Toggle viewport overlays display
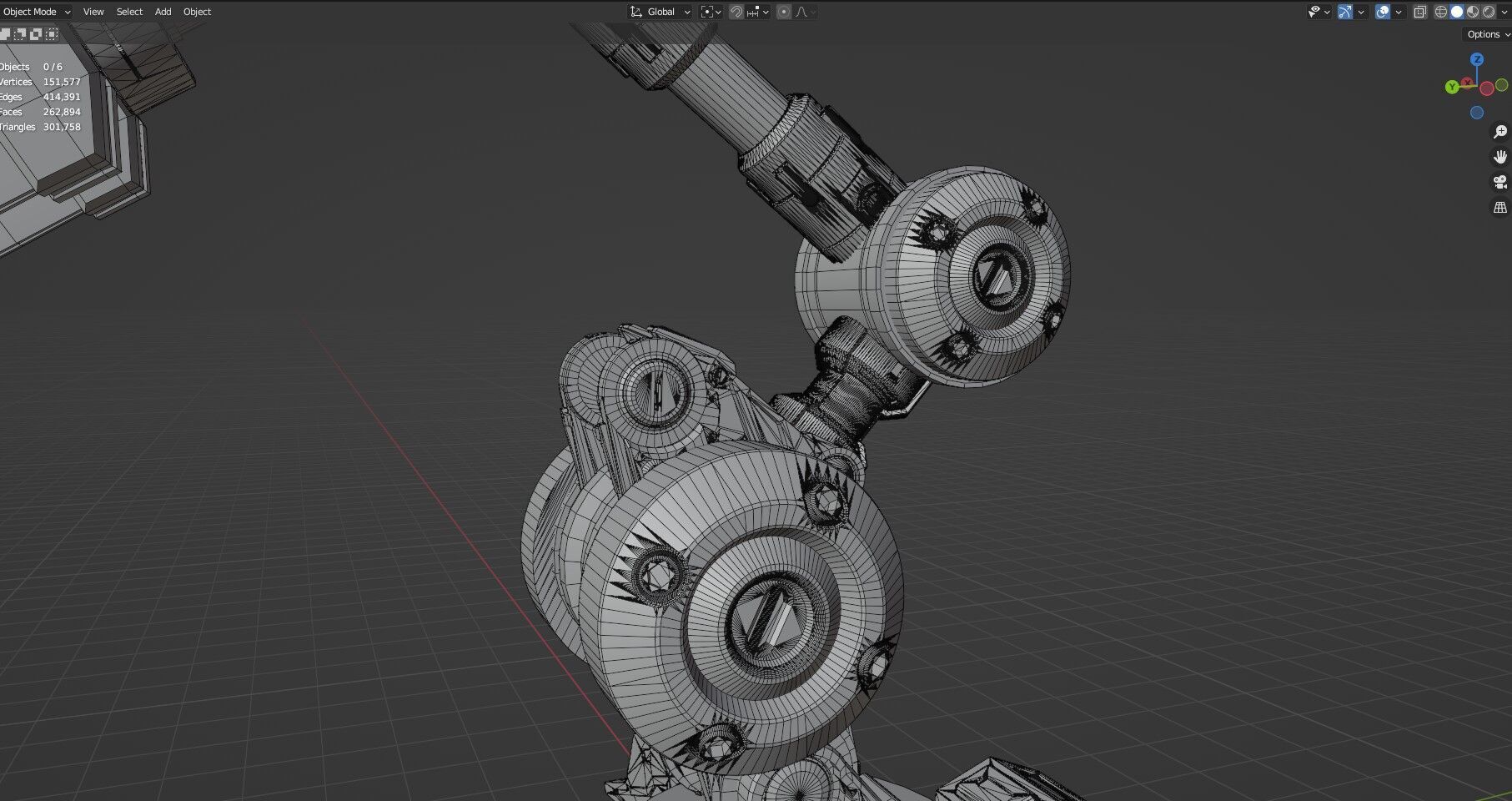This screenshot has width=1512, height=801. click(1383, 12)
